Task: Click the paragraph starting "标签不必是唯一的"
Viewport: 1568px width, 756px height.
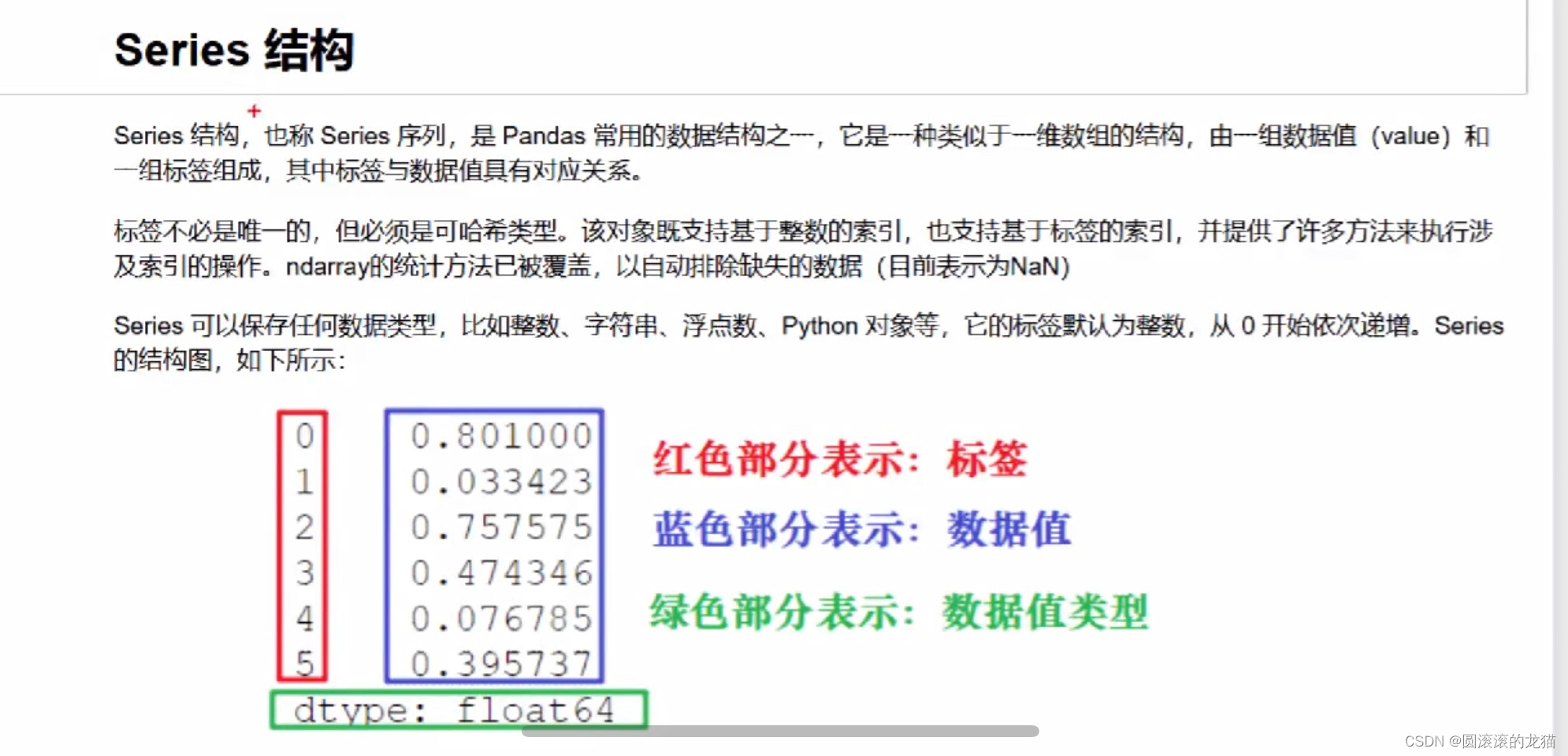Action: pos(803,248)
